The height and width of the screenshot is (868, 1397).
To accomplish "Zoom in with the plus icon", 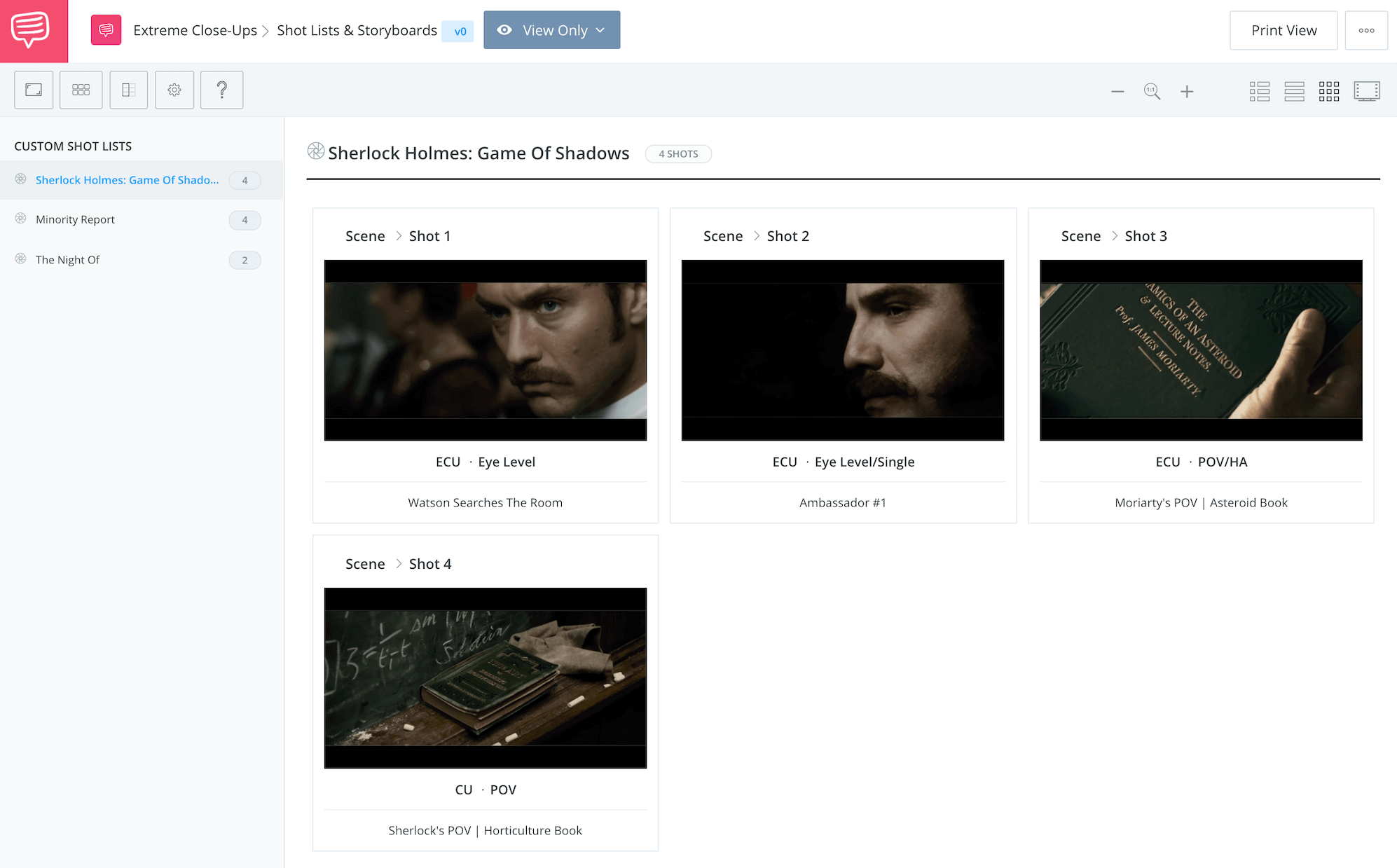I will 1187,92.
